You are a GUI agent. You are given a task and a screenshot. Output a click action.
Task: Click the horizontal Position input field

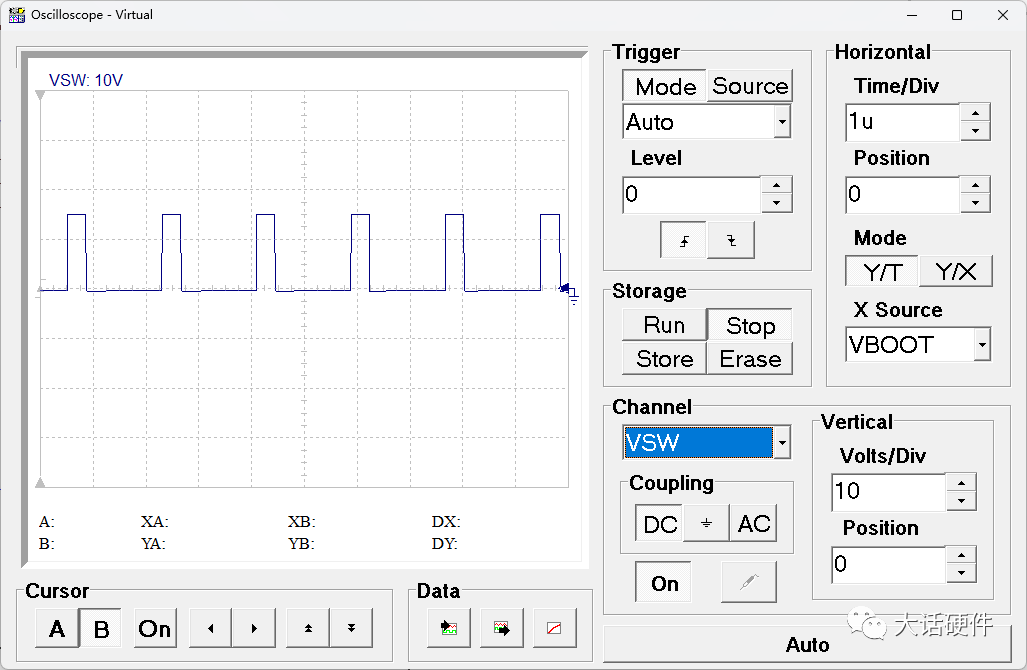pos(903,194)
